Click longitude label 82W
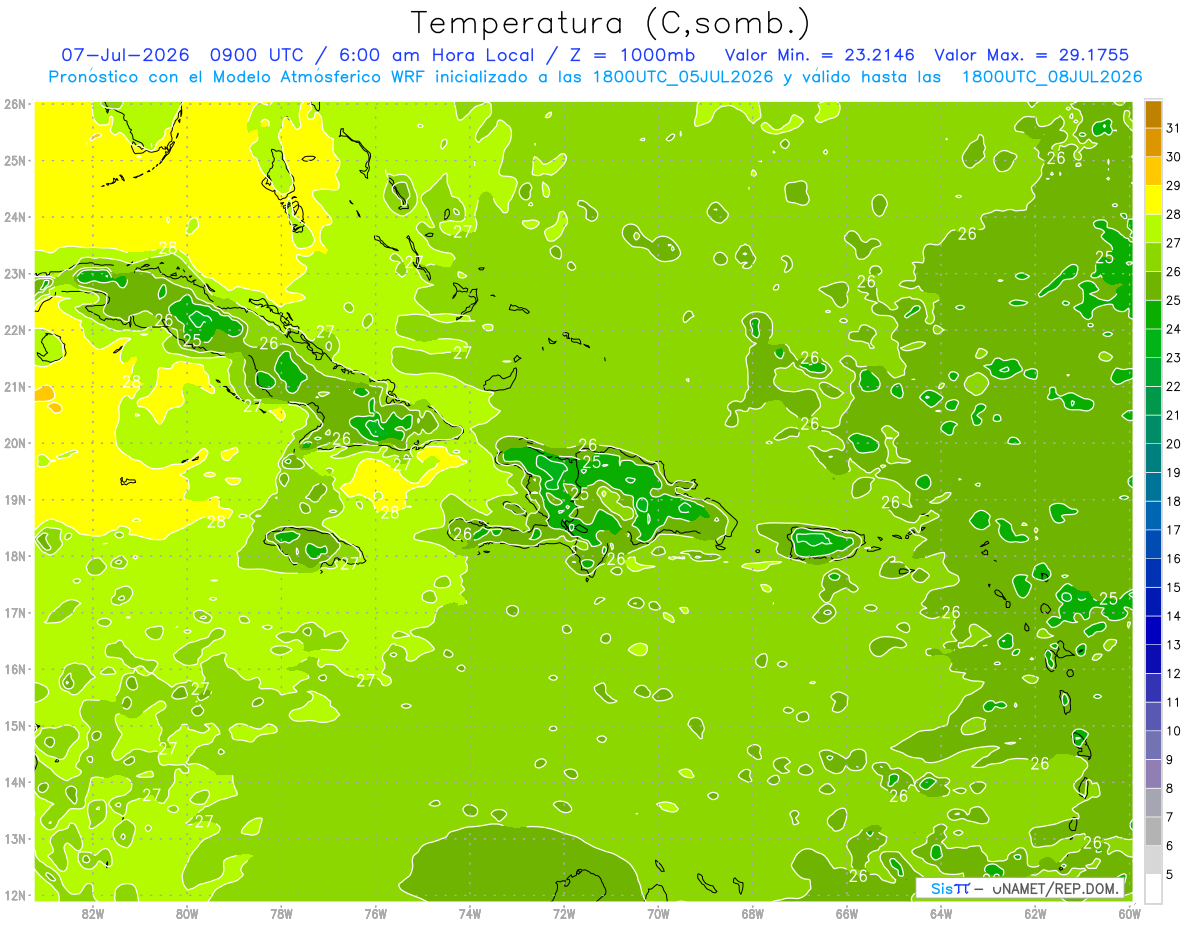This screenshot has height=927, width=1200. pos(93,913)
